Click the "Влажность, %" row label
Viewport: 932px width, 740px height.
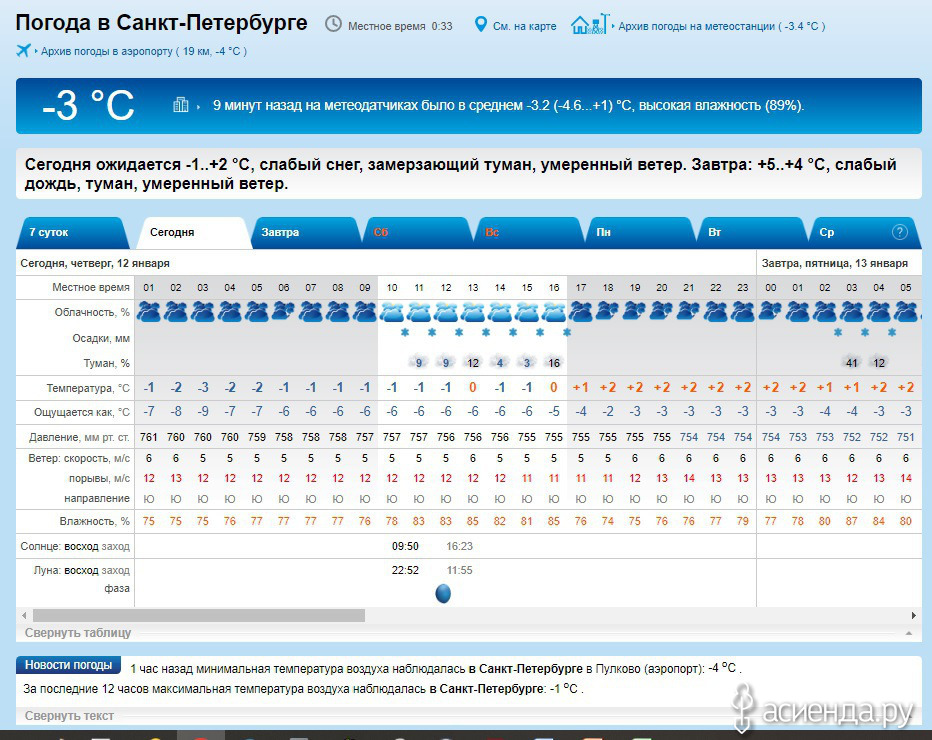pos(95,521)
